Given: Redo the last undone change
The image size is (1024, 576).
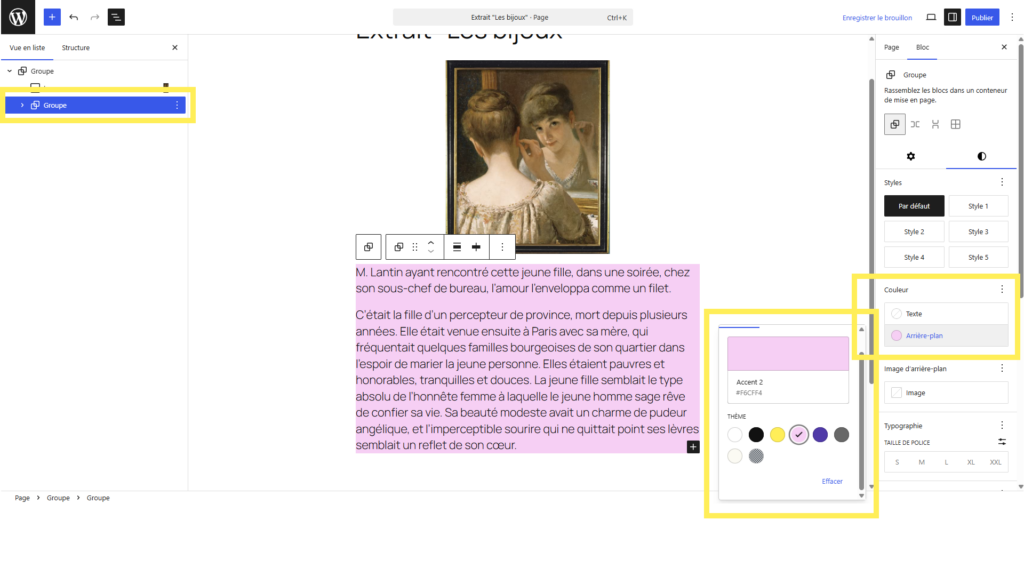Looking at the screenshot, I should pyautogui.click(x=95, y=17).
